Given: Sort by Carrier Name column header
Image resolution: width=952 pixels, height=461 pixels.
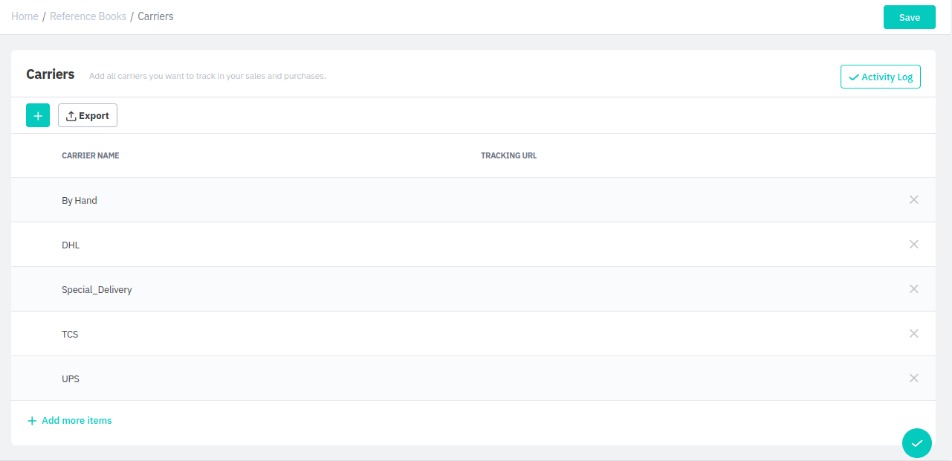Looking at the screenshot, I should point(90,156).
